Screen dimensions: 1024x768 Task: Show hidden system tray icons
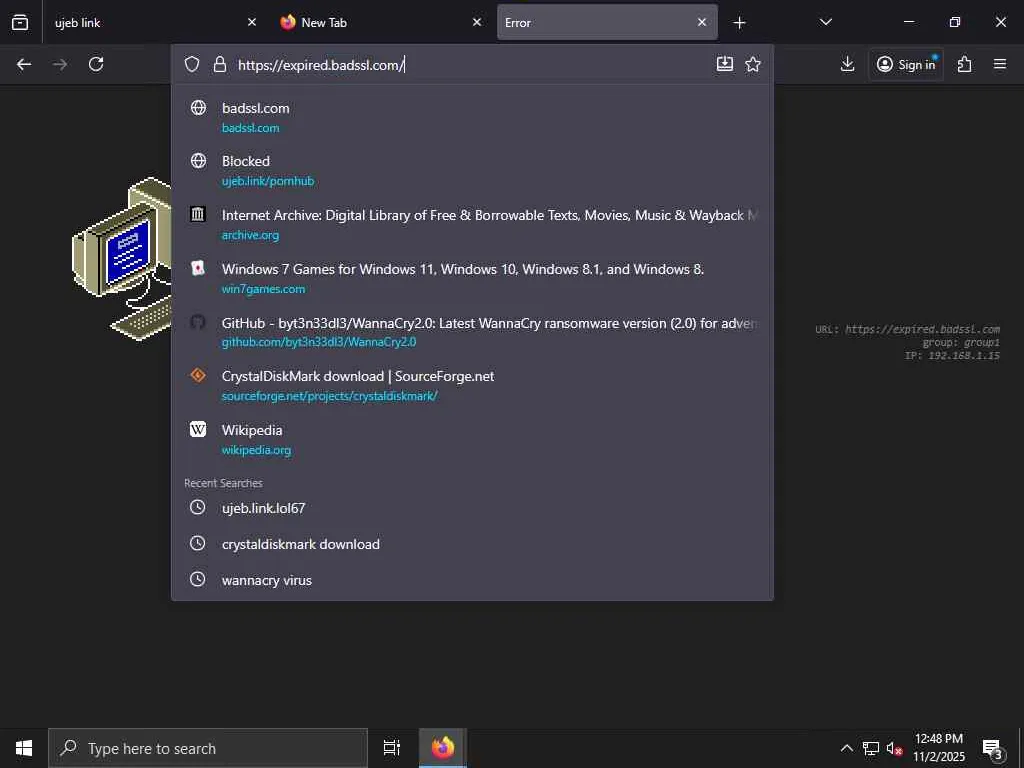[x=846, y=748]
